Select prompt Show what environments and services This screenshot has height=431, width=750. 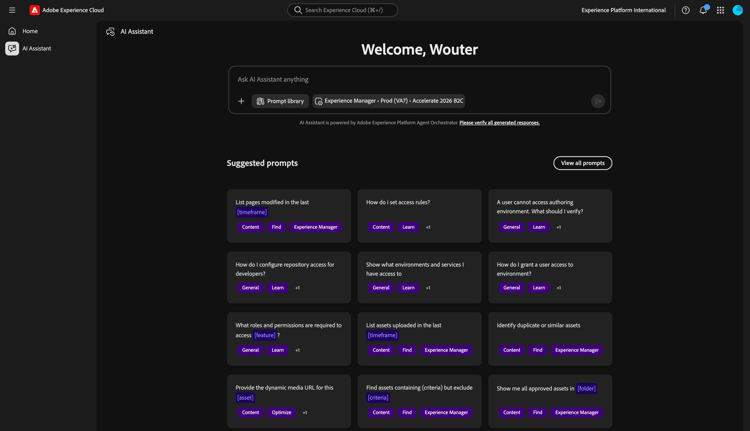(x=419, y=277)
